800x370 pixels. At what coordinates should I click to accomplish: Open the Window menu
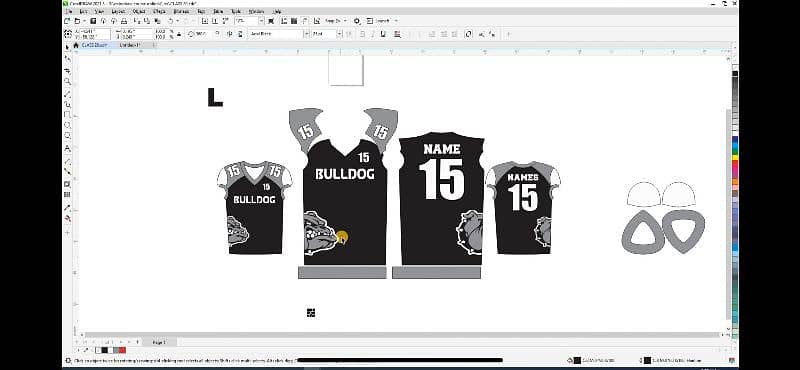click(256, 11)
